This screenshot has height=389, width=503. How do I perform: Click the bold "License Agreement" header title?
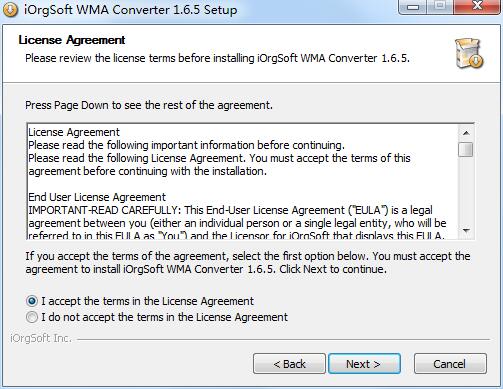click(x=72, y=40)
